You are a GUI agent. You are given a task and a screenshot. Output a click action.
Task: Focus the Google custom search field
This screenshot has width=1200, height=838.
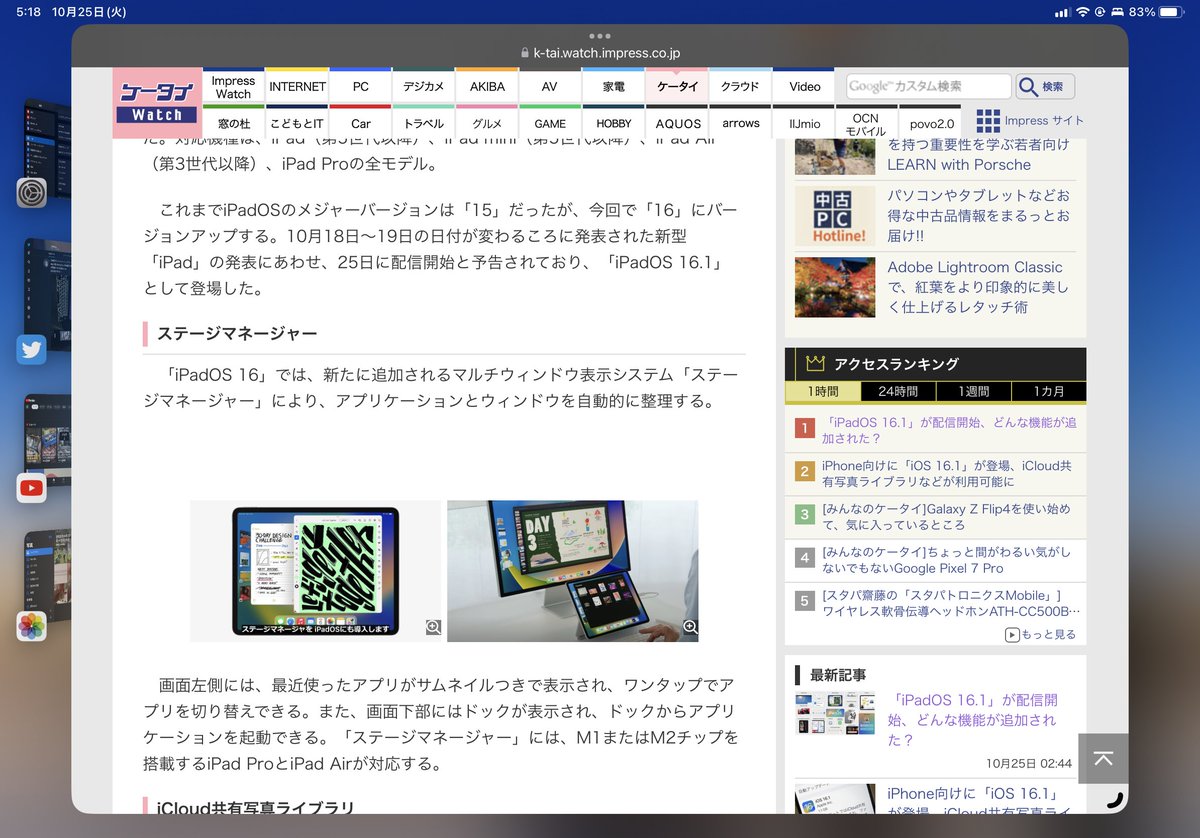point(929,86)
